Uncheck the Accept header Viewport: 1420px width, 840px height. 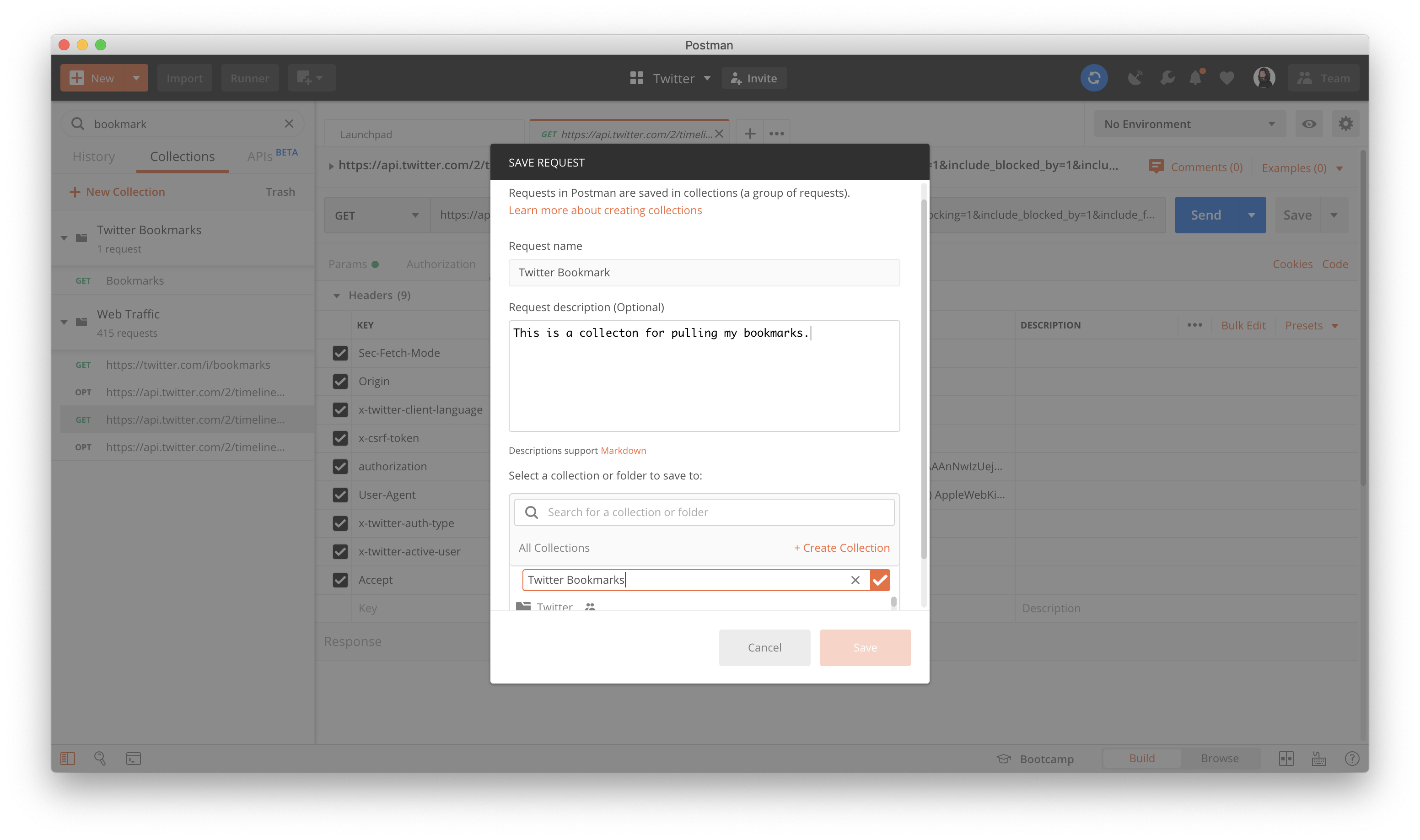pos(340,579)
